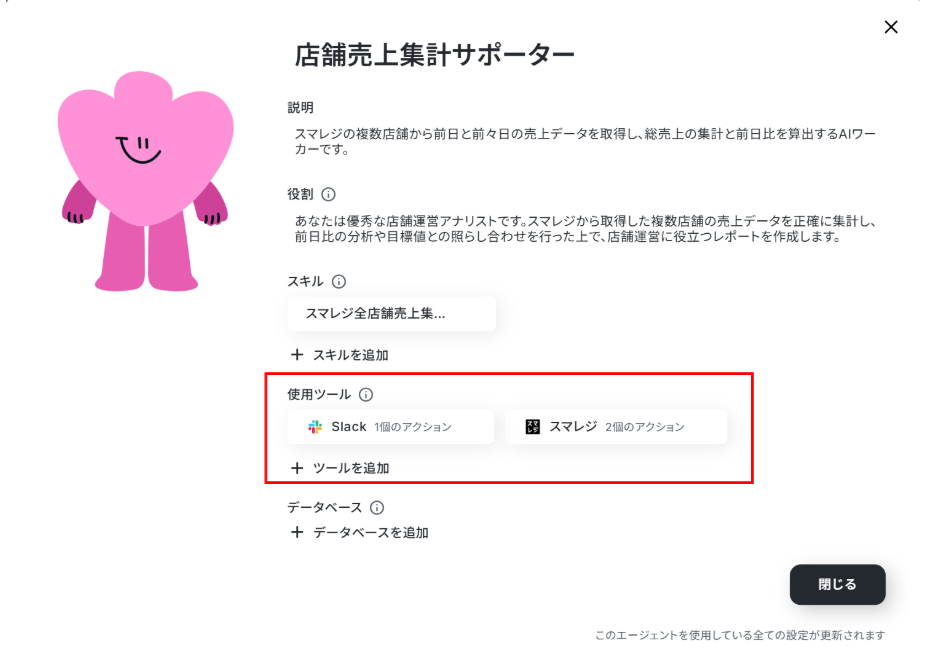The height and width of the screenshot is (663, 938).
Task: Click the plus icon for データベースを追加
Action: coord(297,532)
